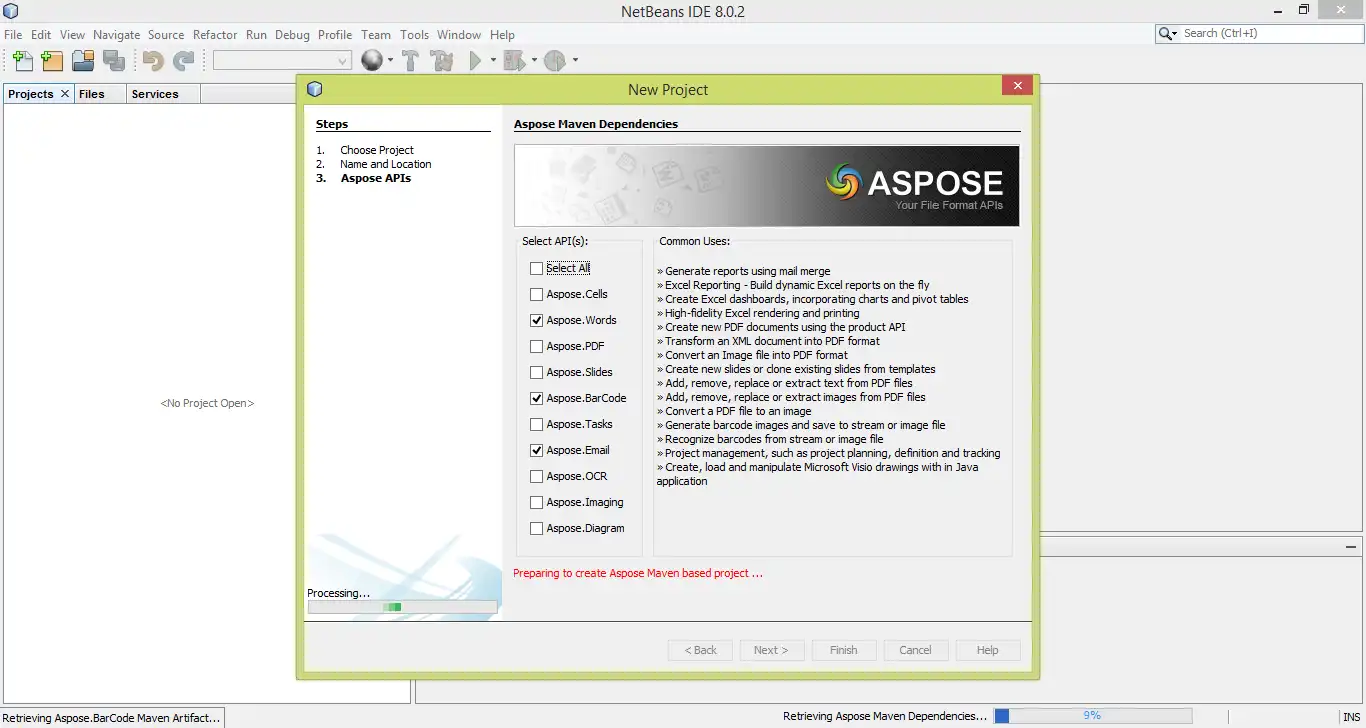The height and width of the screenshot is (728, 1366).
Task: Click the Debug Project toolbar icon
Action: pyautogui.click(x=513, y=61)
